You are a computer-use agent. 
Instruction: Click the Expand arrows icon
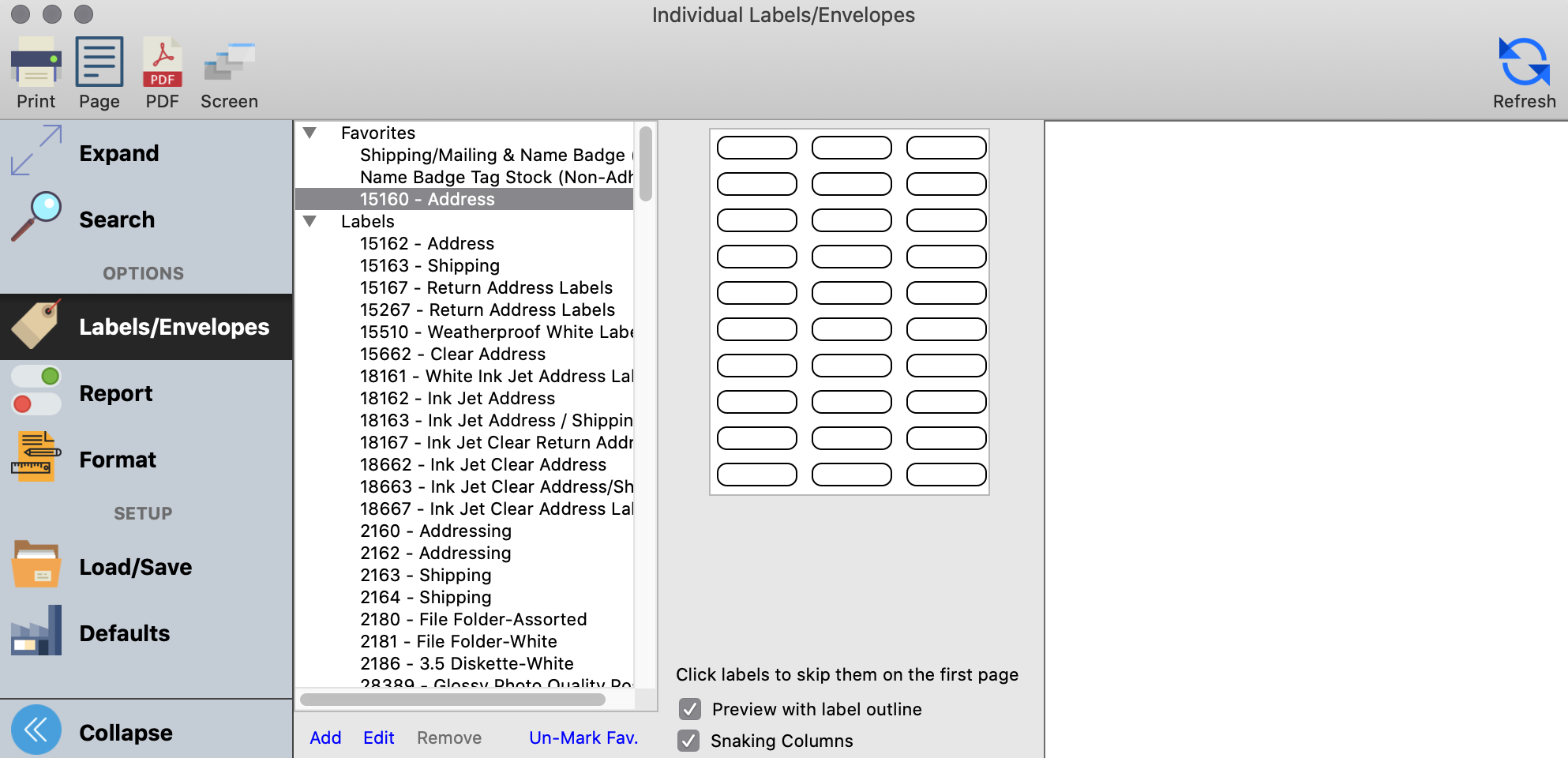coord(36,150)
